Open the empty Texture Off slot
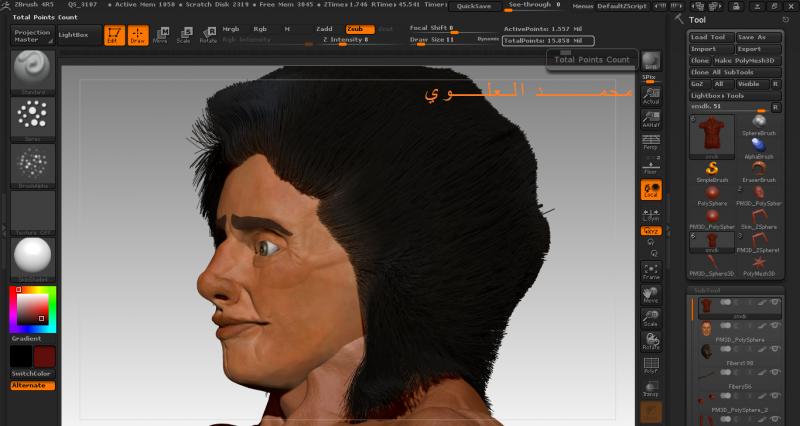800x426 pixels. coord(33,213)
